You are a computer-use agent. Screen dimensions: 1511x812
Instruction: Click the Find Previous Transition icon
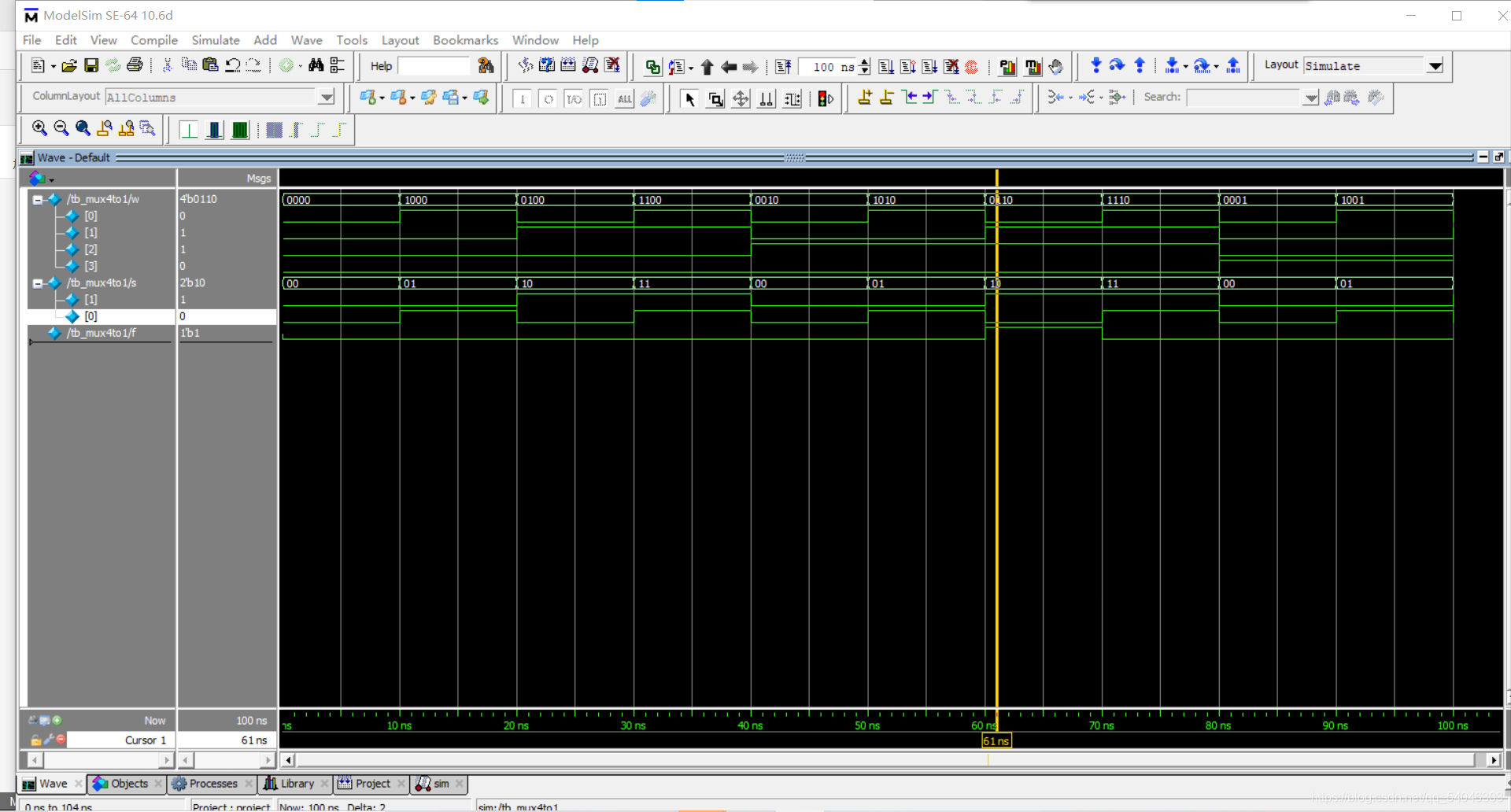point(909,98)
